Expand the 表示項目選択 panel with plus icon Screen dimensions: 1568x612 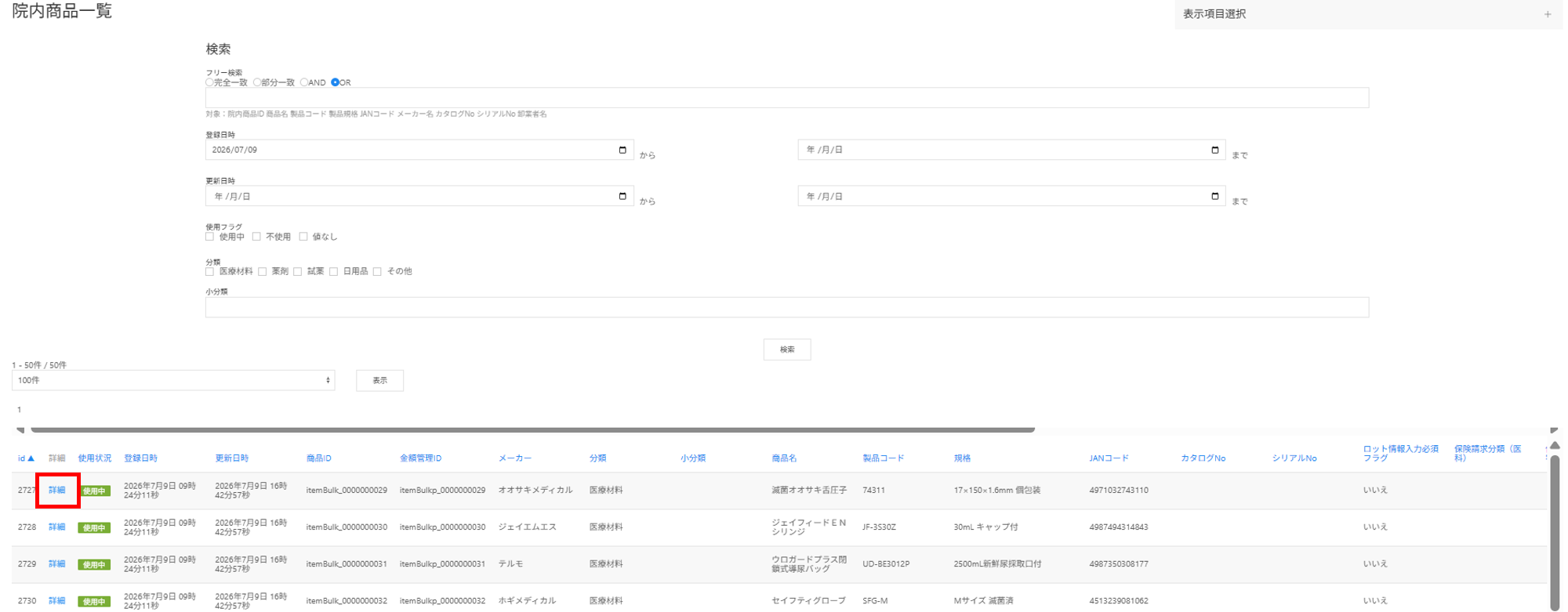pyautogui.click(x=1547, y=14)
